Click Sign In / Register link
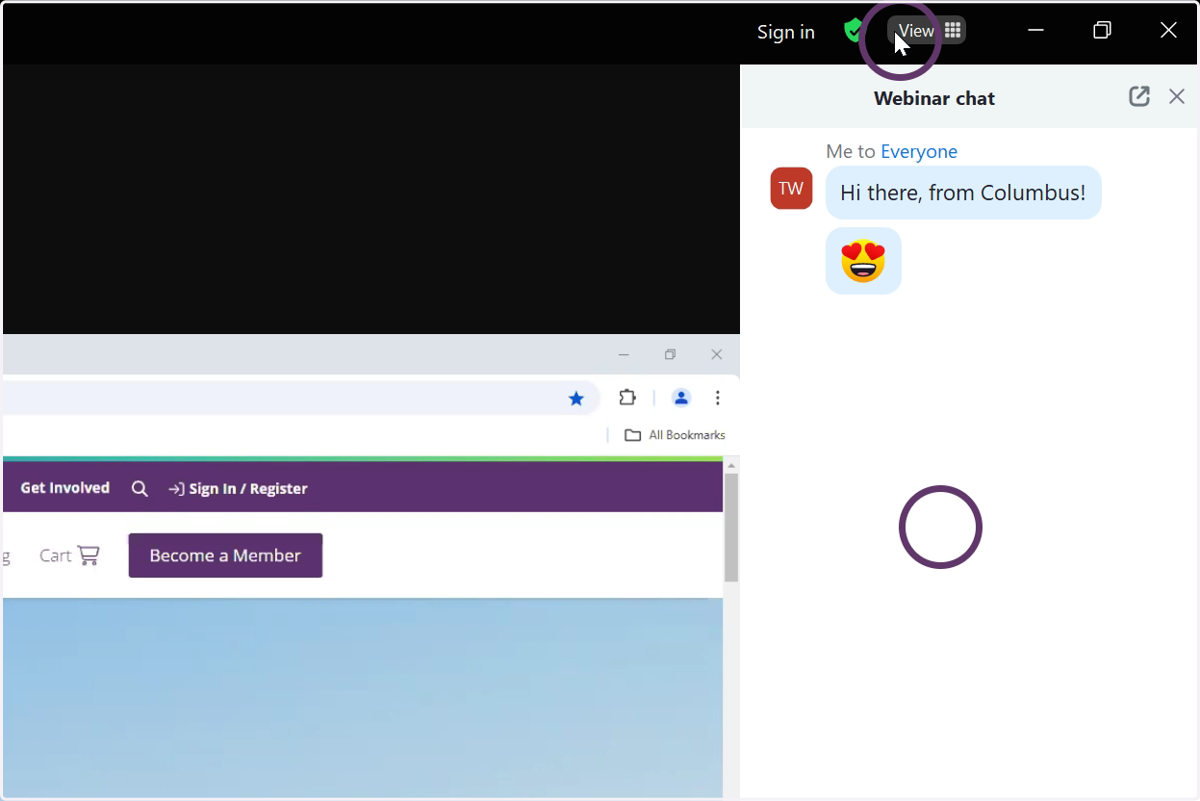 point(238,489)
